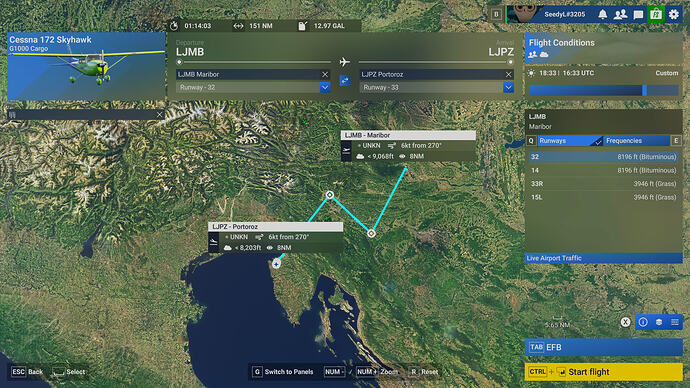Select runway 32 8196 ft Bituminous row

pyautogui.click(x=603, y=157)
